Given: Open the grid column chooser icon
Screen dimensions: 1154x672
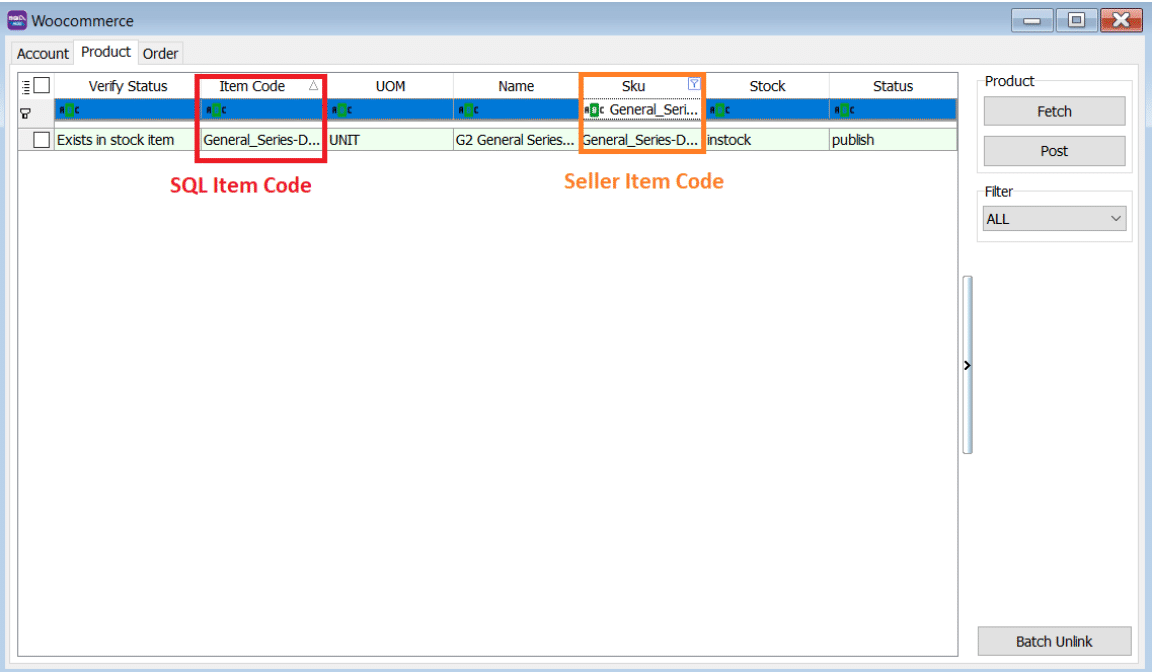Looking at the screenshot, I should [x=26, y=86].
